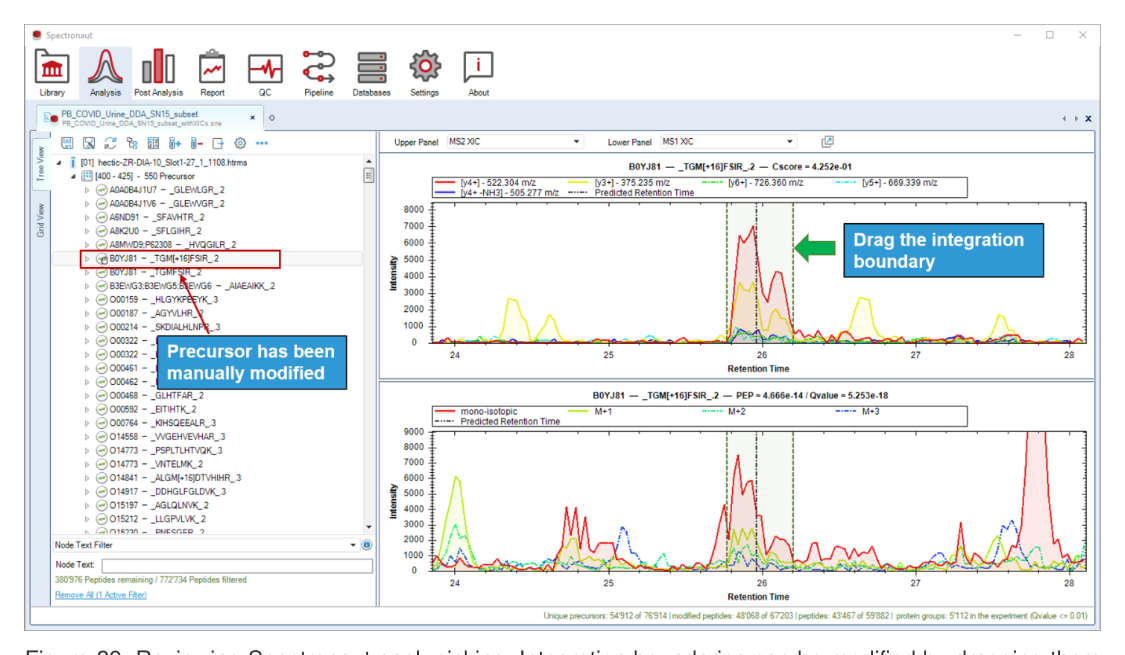Image resolution: width=1125 pixels, height=655 pixels.
Task: Click the gear icon in tree toolbar
Action: tap(240, 143)
